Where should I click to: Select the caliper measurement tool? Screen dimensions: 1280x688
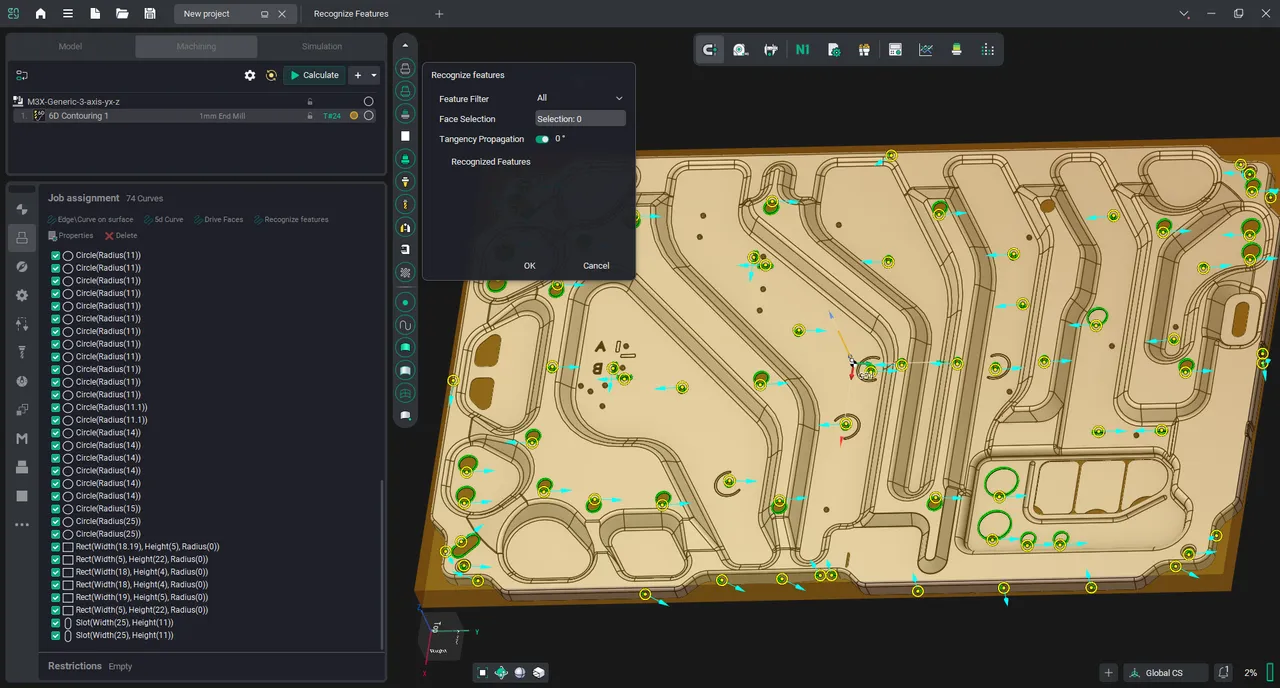tap(771, 49)
